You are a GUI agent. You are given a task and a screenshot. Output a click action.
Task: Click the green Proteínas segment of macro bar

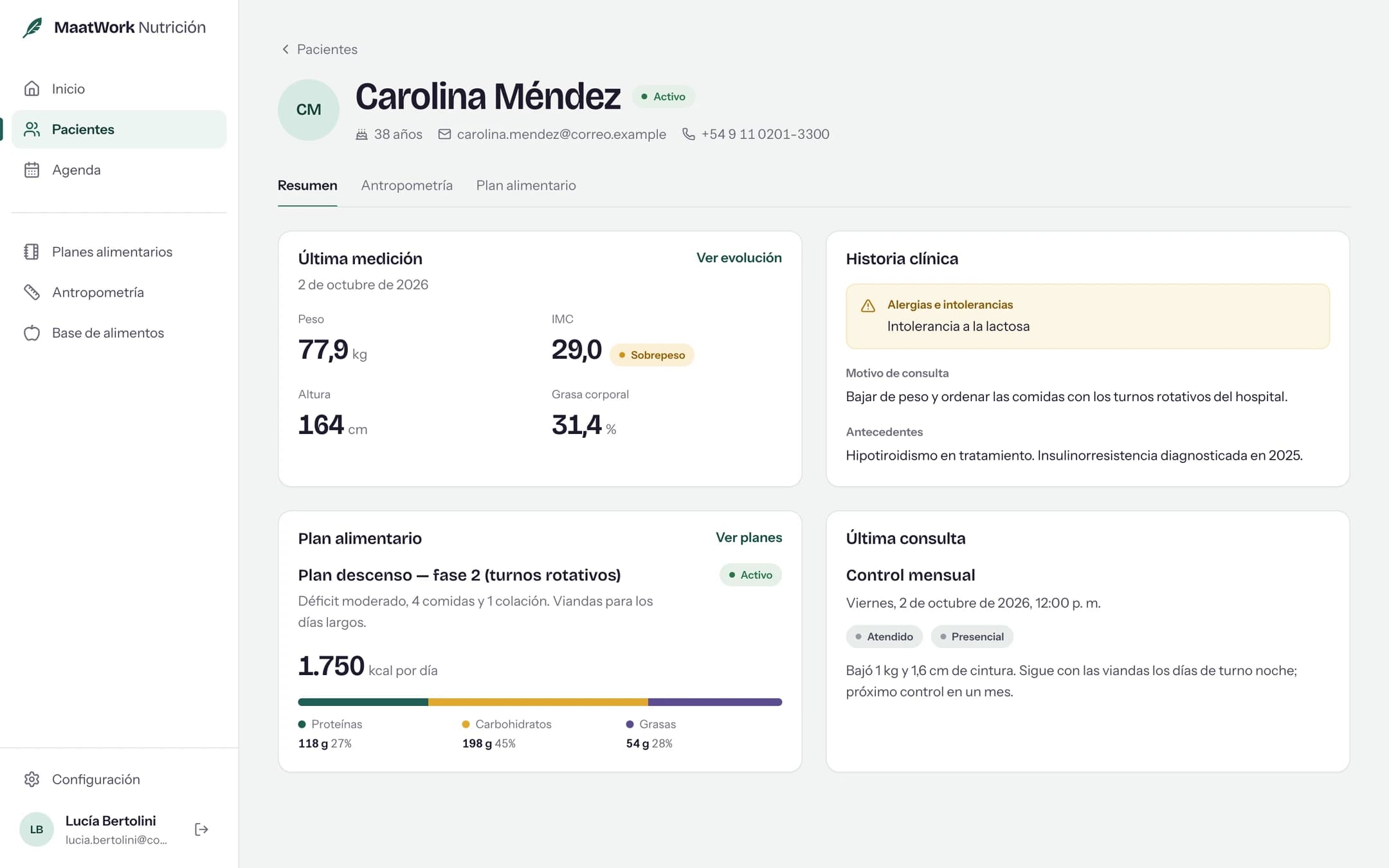point(363,702)
